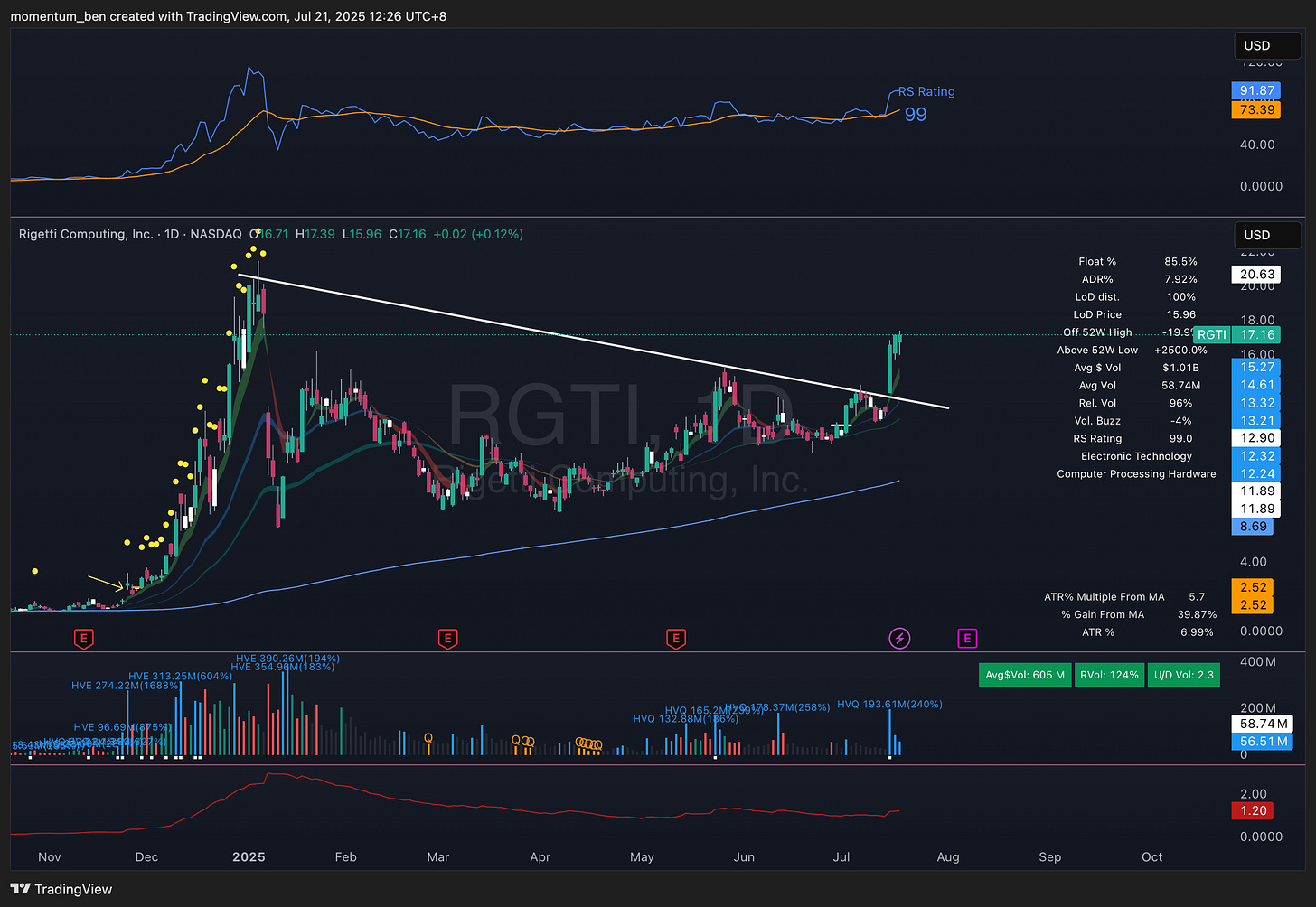Click the Avg $ Vol $1.01B row

[x=1137, y=368]
